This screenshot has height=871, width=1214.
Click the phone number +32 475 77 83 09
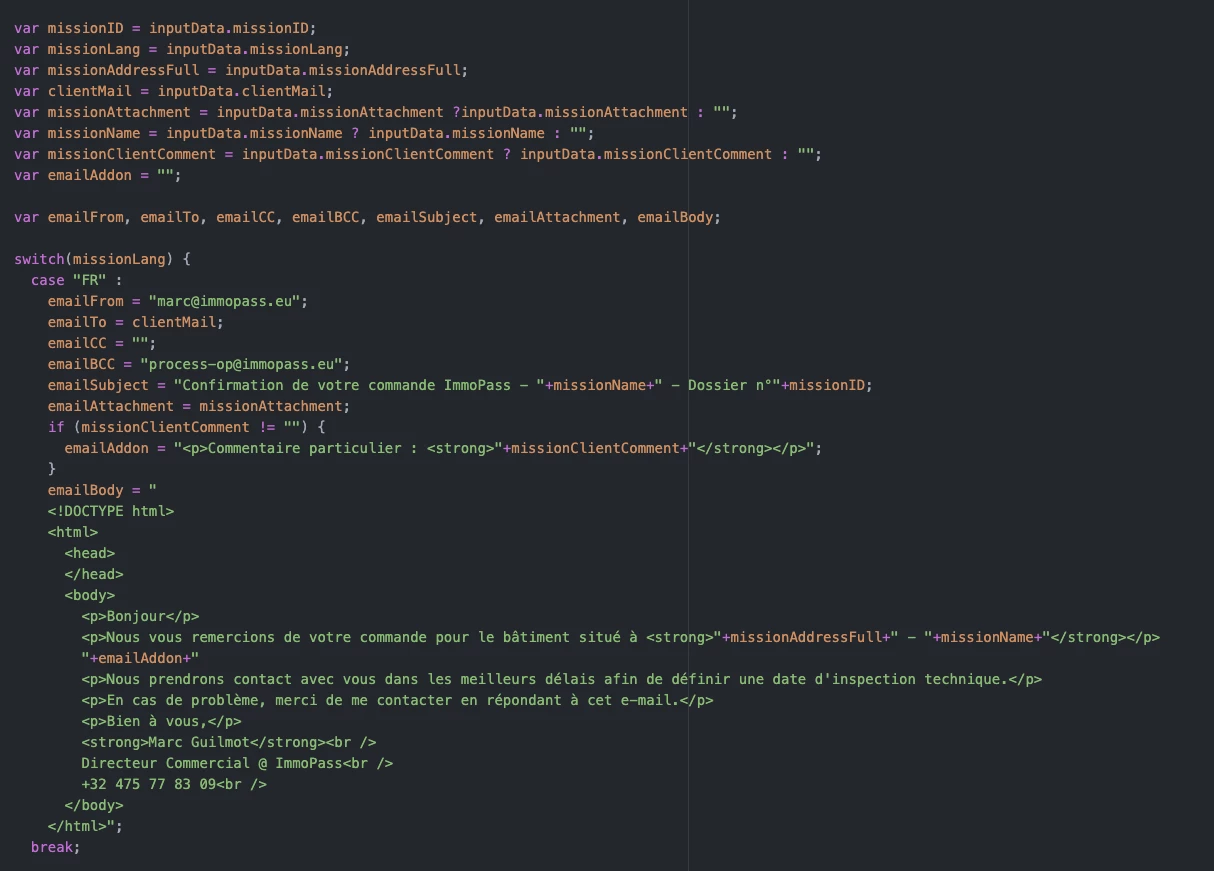point(149,784)
